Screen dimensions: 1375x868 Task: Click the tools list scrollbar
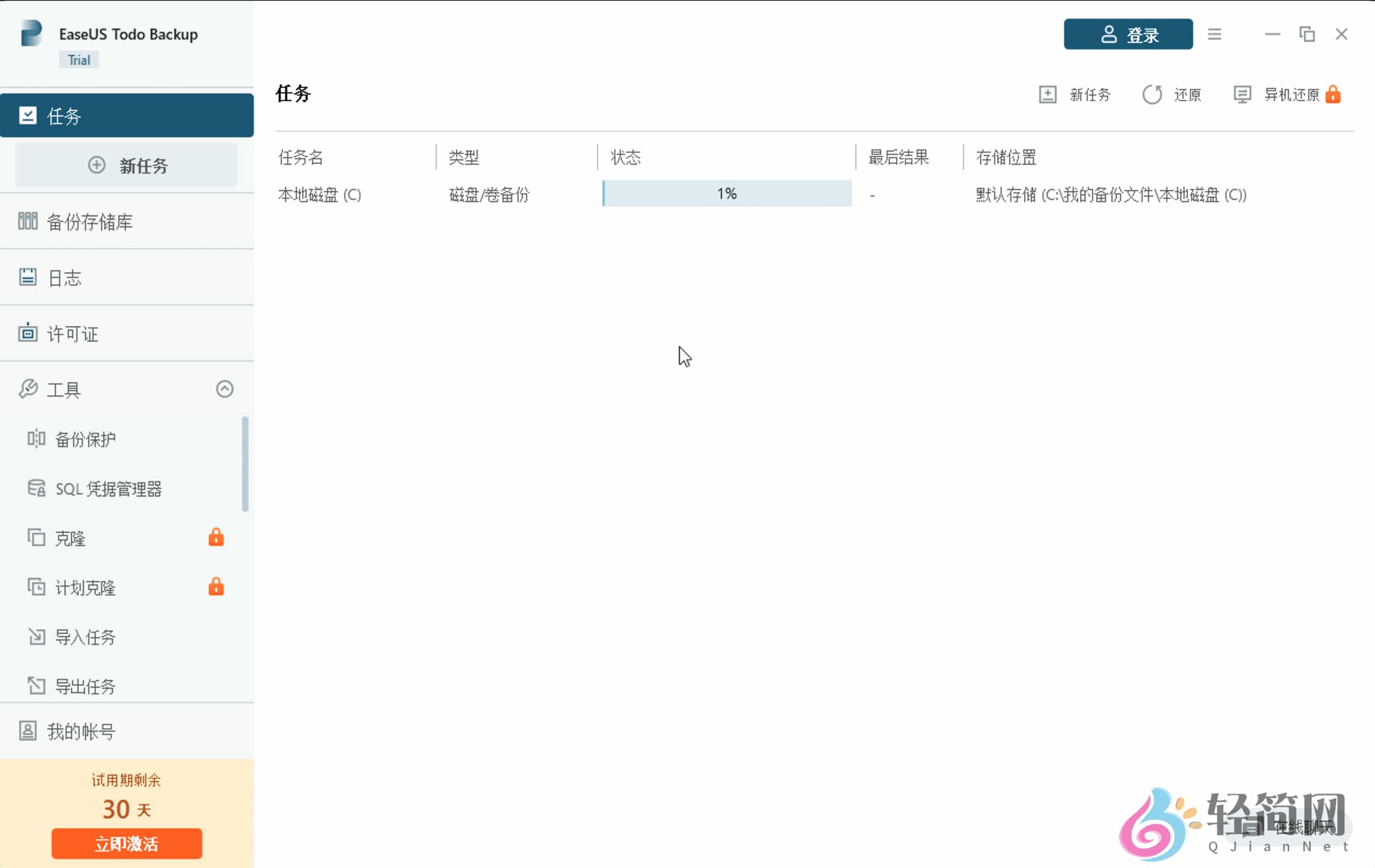[x=245, y=464]
